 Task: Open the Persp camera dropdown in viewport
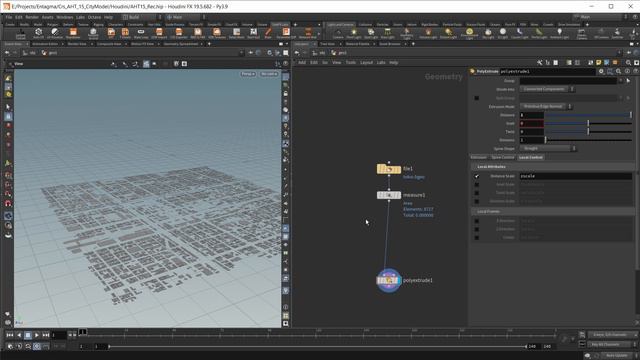248,74
